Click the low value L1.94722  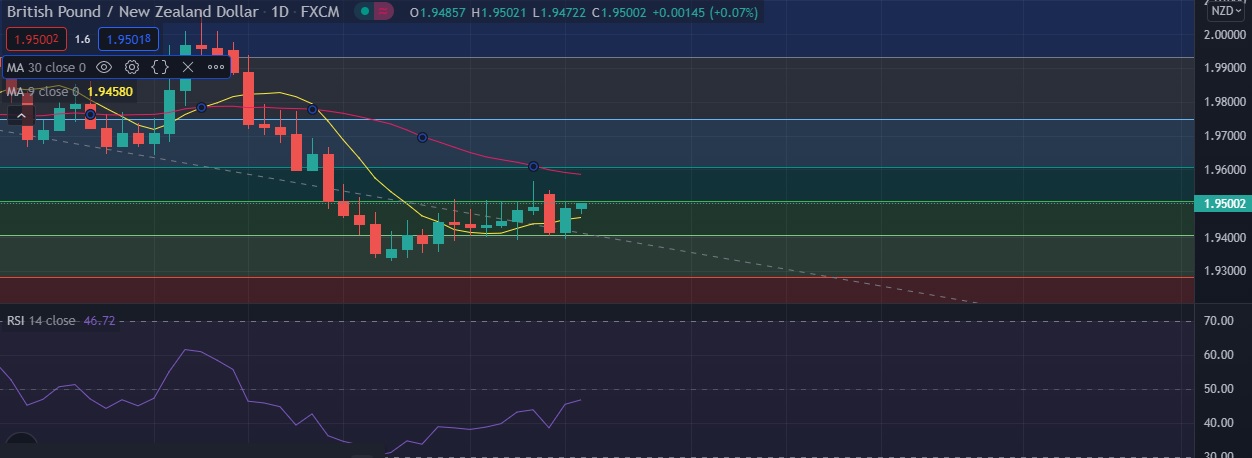click(559, 12)
